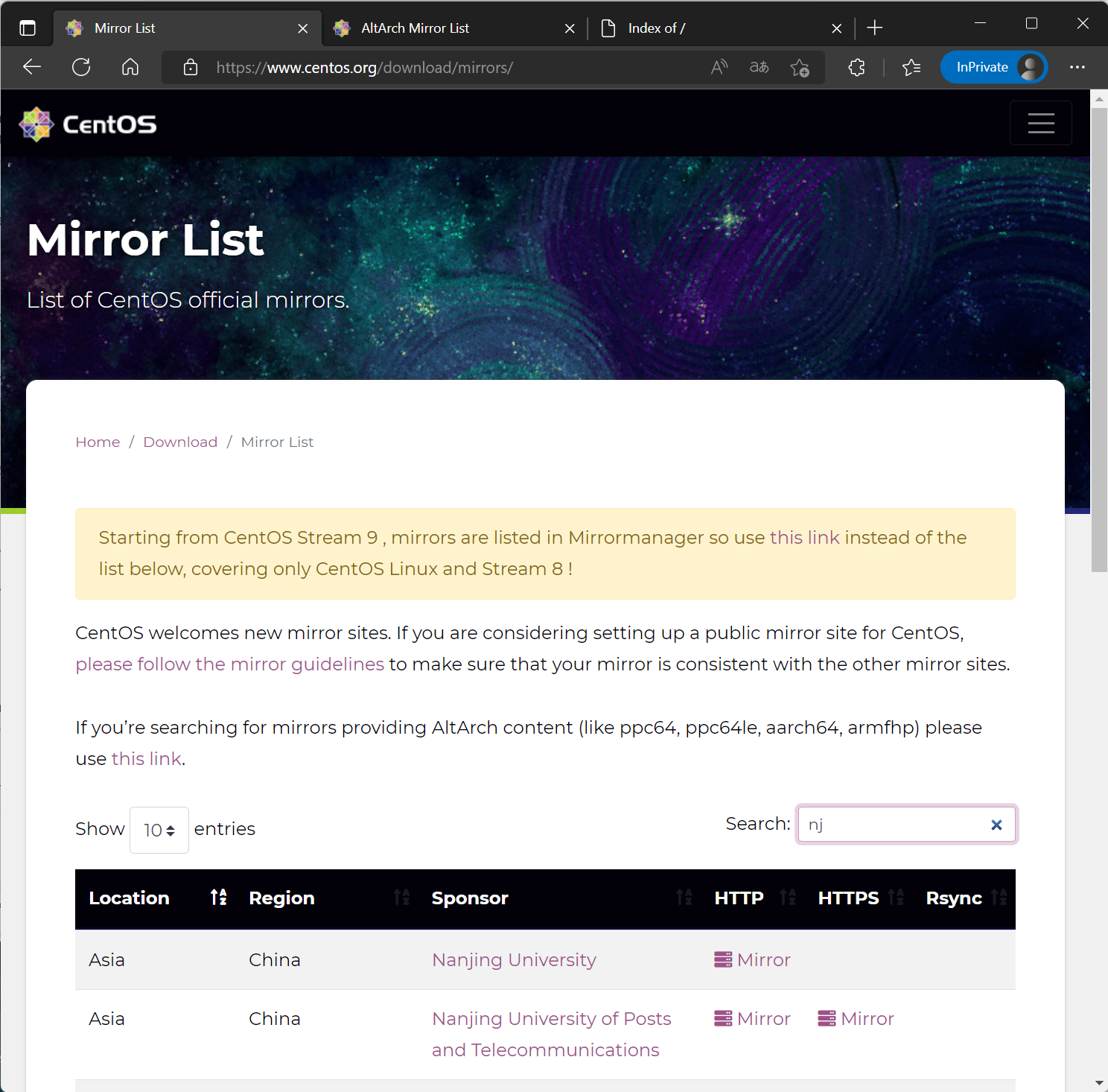The height and width of the screenshot is (1092, 1108).
Task: Open the Nanjing University sponsor link
Action: click(515, 959)
